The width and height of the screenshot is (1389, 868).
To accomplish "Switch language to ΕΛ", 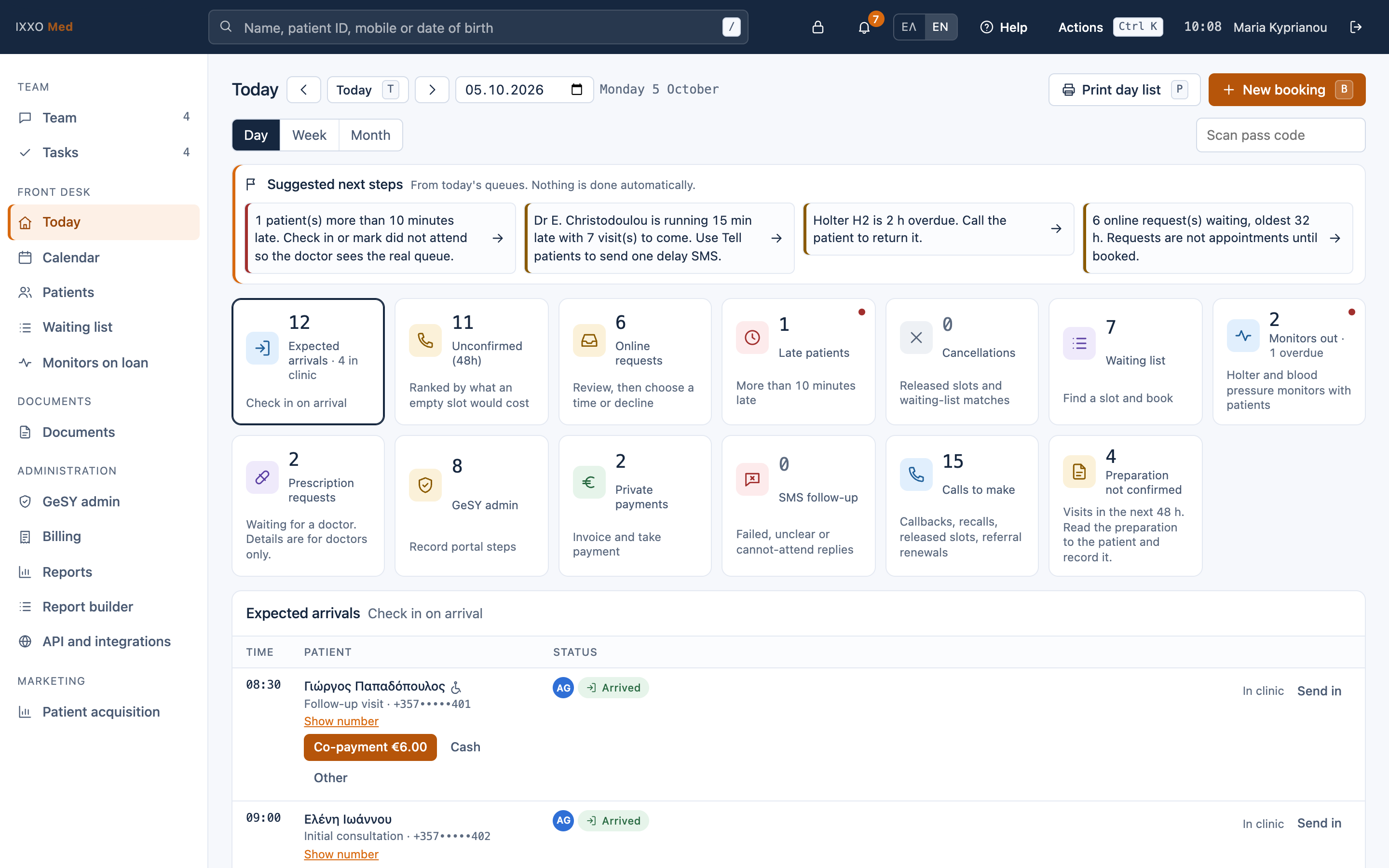I will pos(909,27).
